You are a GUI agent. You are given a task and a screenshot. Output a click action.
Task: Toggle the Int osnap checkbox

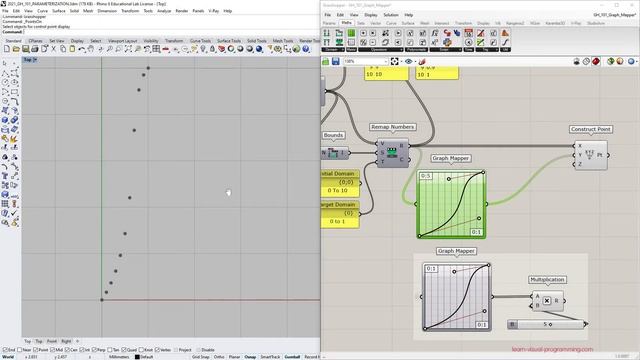point(82,350)
